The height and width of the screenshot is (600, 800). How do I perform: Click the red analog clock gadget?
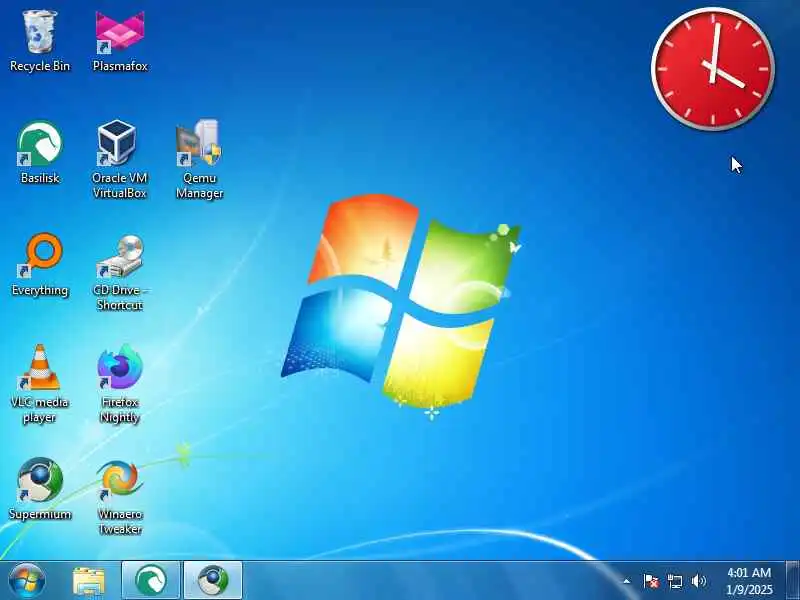pos(713,69)
